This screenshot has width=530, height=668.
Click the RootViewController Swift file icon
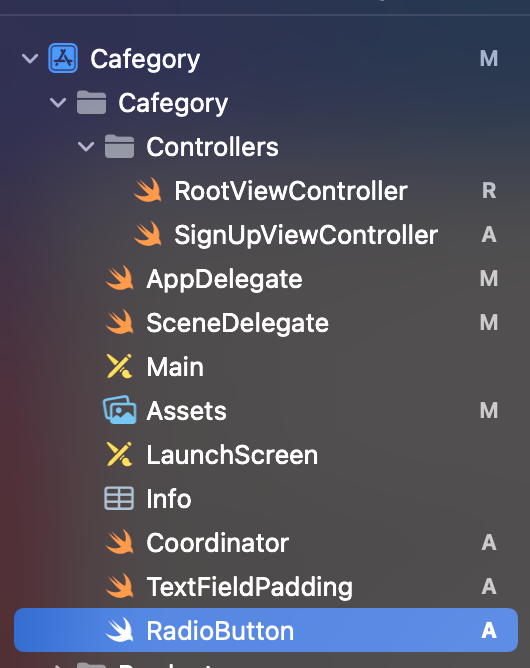click(x=148, y=190)
